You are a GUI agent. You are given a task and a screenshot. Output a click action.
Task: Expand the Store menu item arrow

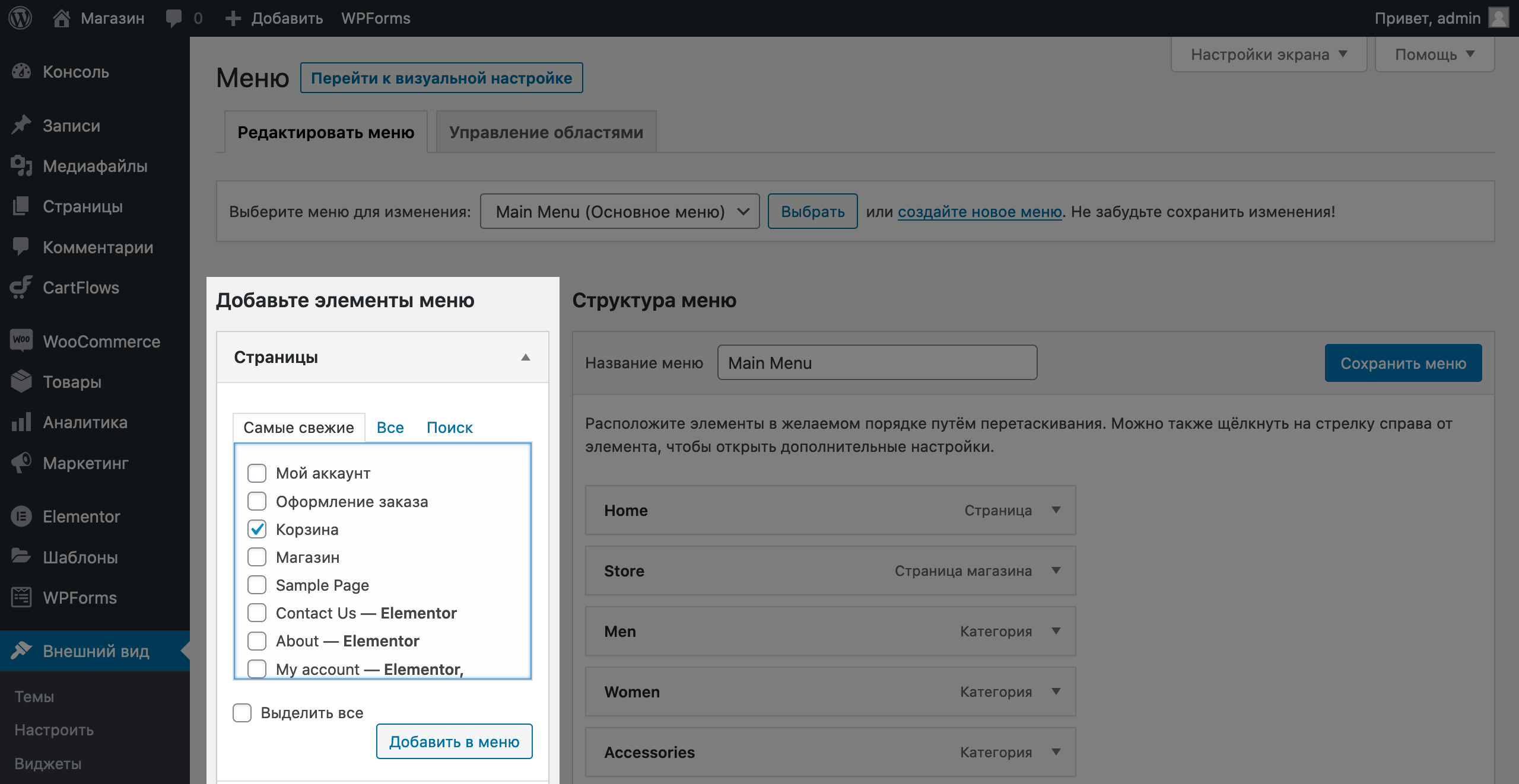click(1056, 571)
